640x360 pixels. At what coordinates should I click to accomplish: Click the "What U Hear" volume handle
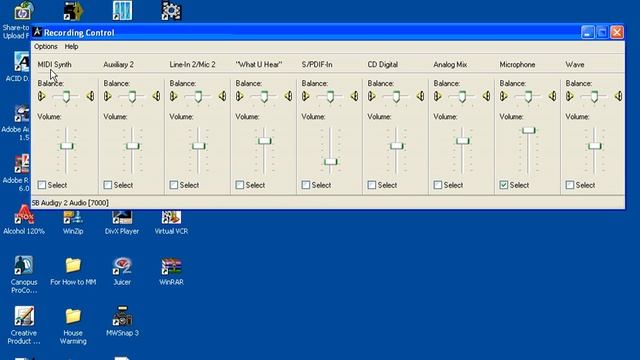[x=264, y=141]
